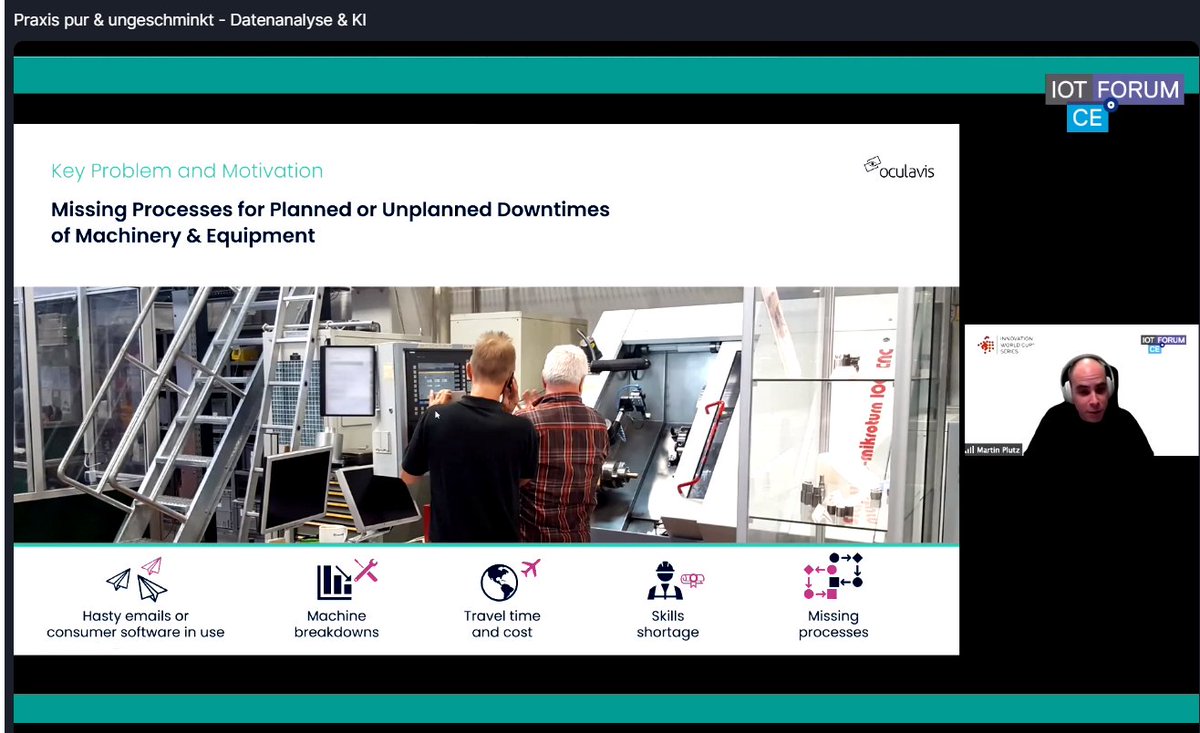Viewport: 1200px width, 733px height.
Task: Click 'Missing Processes for Planned or Unplanned Downtimes' title
Action: tap(330, 210)
